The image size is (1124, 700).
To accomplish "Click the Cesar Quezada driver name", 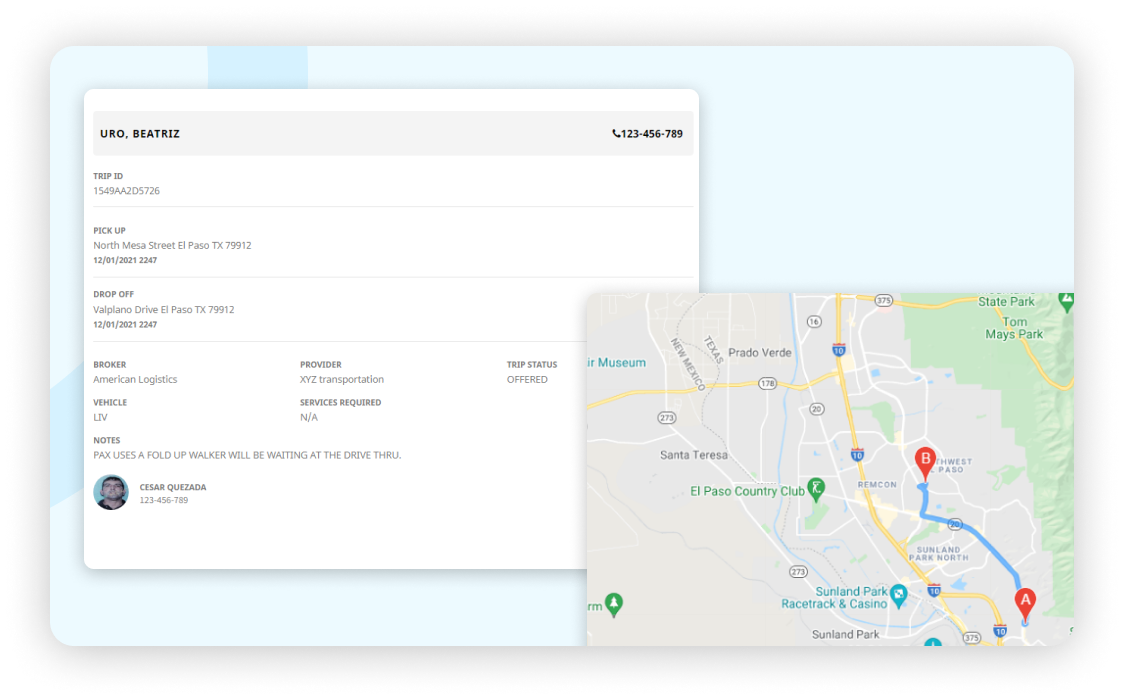I will [x=173, y=487].
